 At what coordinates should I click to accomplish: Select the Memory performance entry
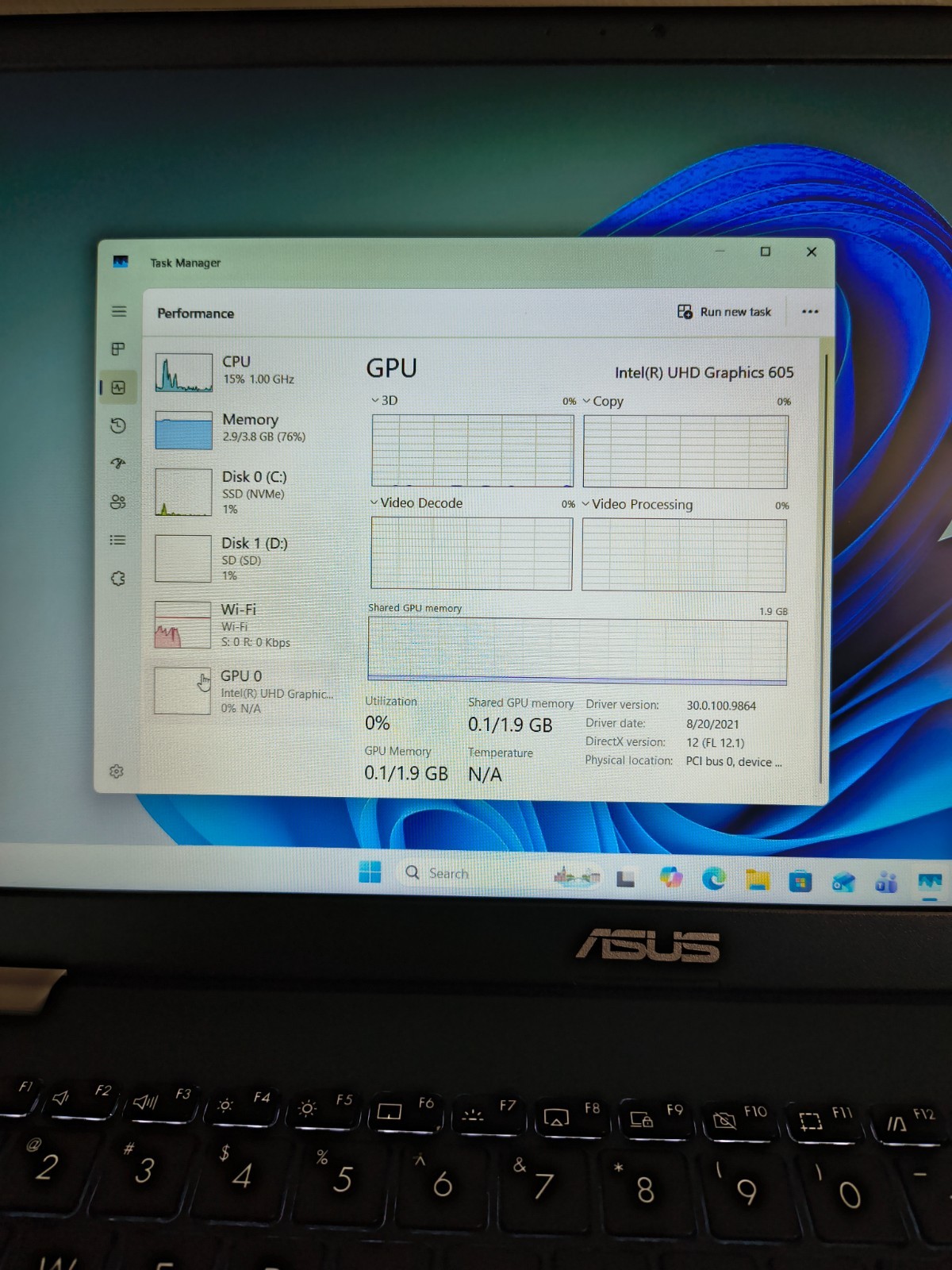248,429
